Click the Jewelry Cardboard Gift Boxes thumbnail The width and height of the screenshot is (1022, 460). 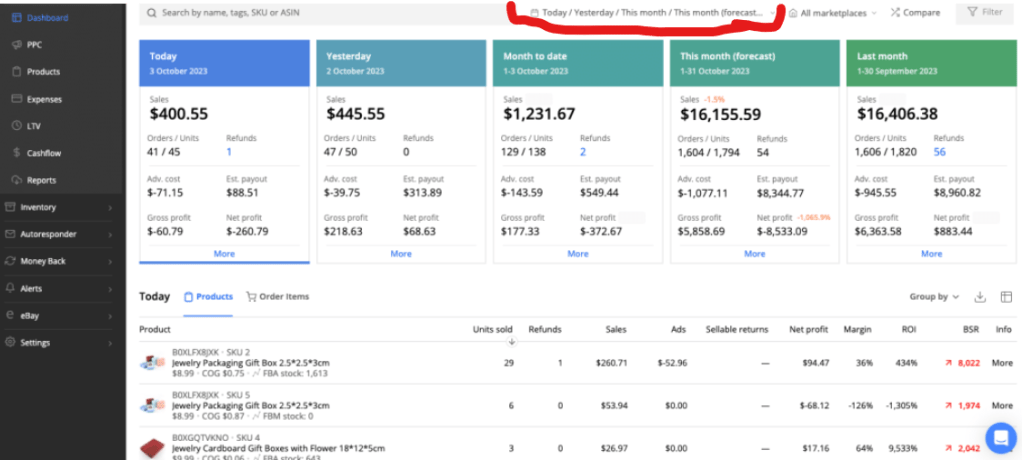pyautogui.click(x=152, y=447)
